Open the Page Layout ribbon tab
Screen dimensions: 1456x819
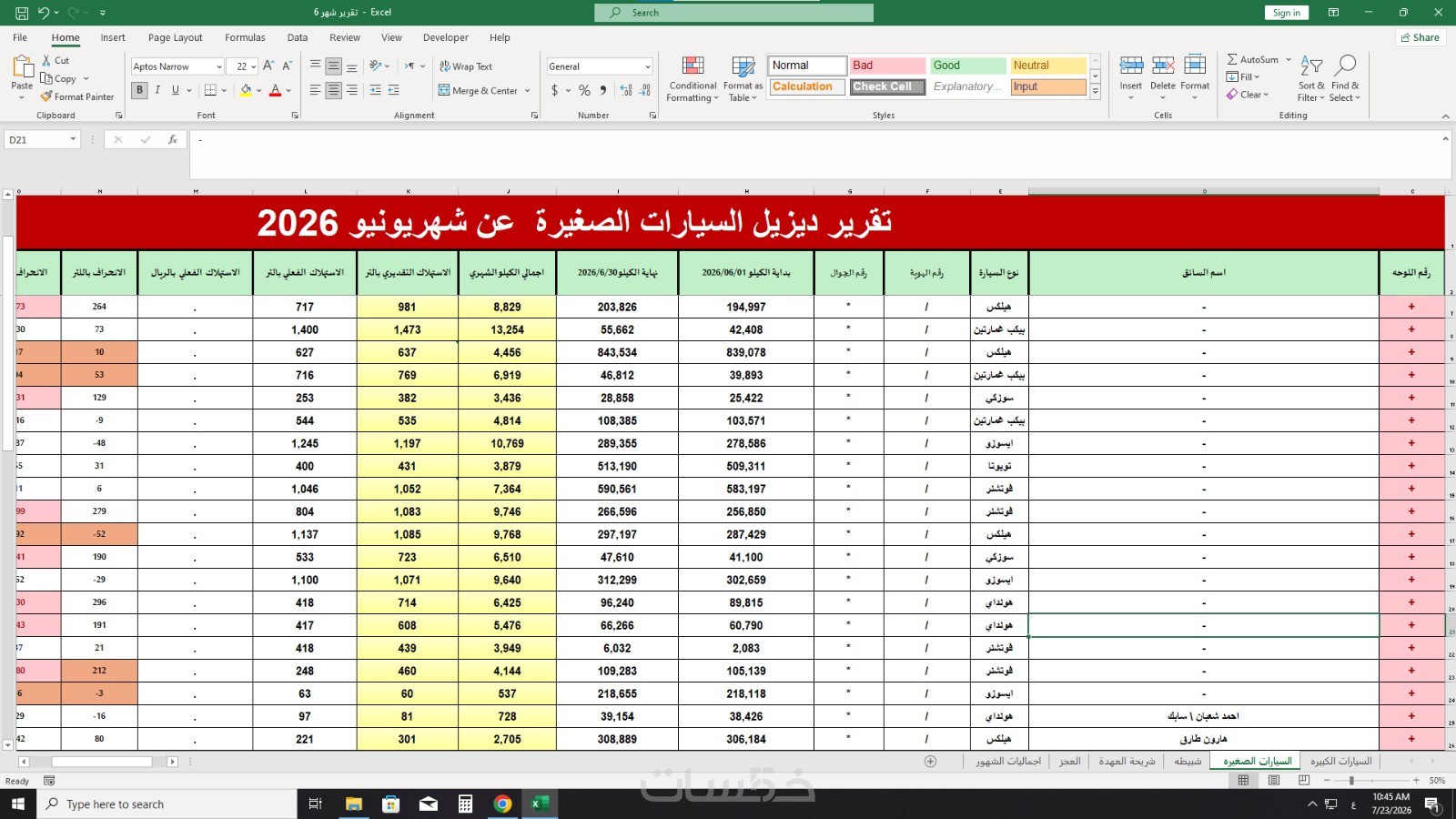pos(176,37)
